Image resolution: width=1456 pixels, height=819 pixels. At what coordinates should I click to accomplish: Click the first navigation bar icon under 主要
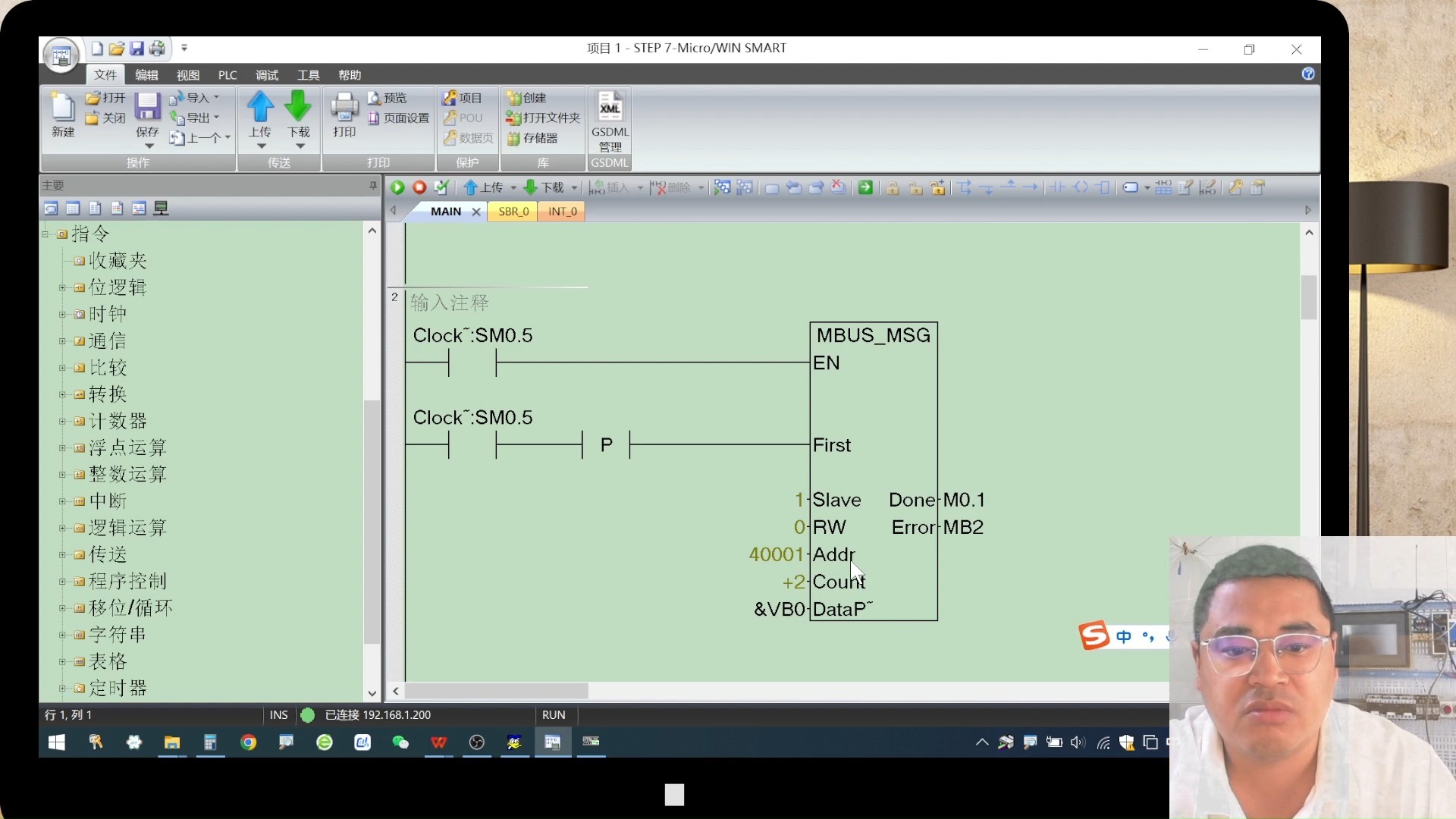coord(51,209)
